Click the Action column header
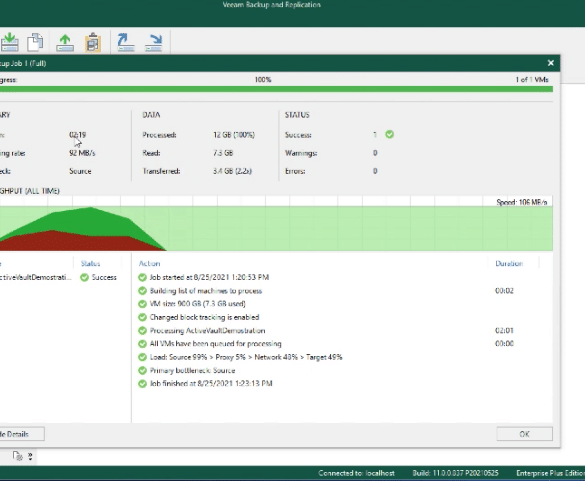The width and height of the screenshot is (585, 481). pos(149,263)
